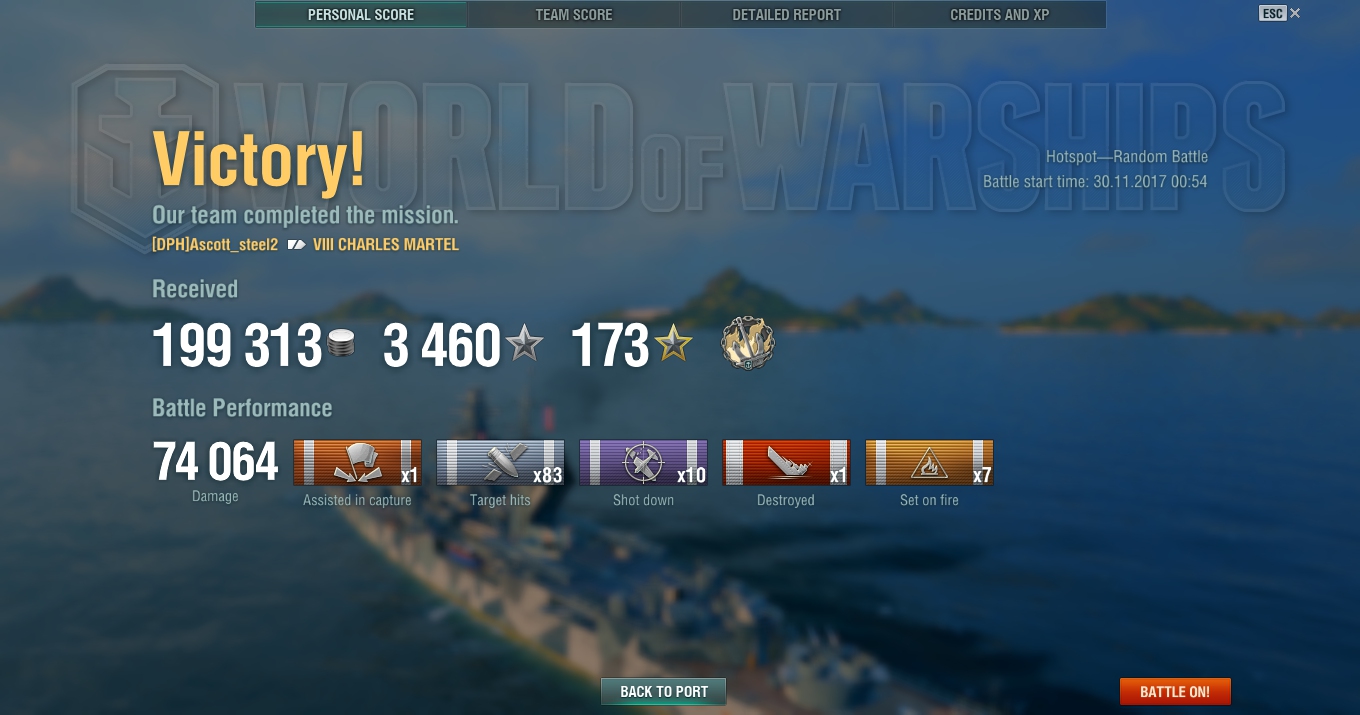
Task: Click the Destroyed ship ribbon icon
Action: tap(786, 462)
